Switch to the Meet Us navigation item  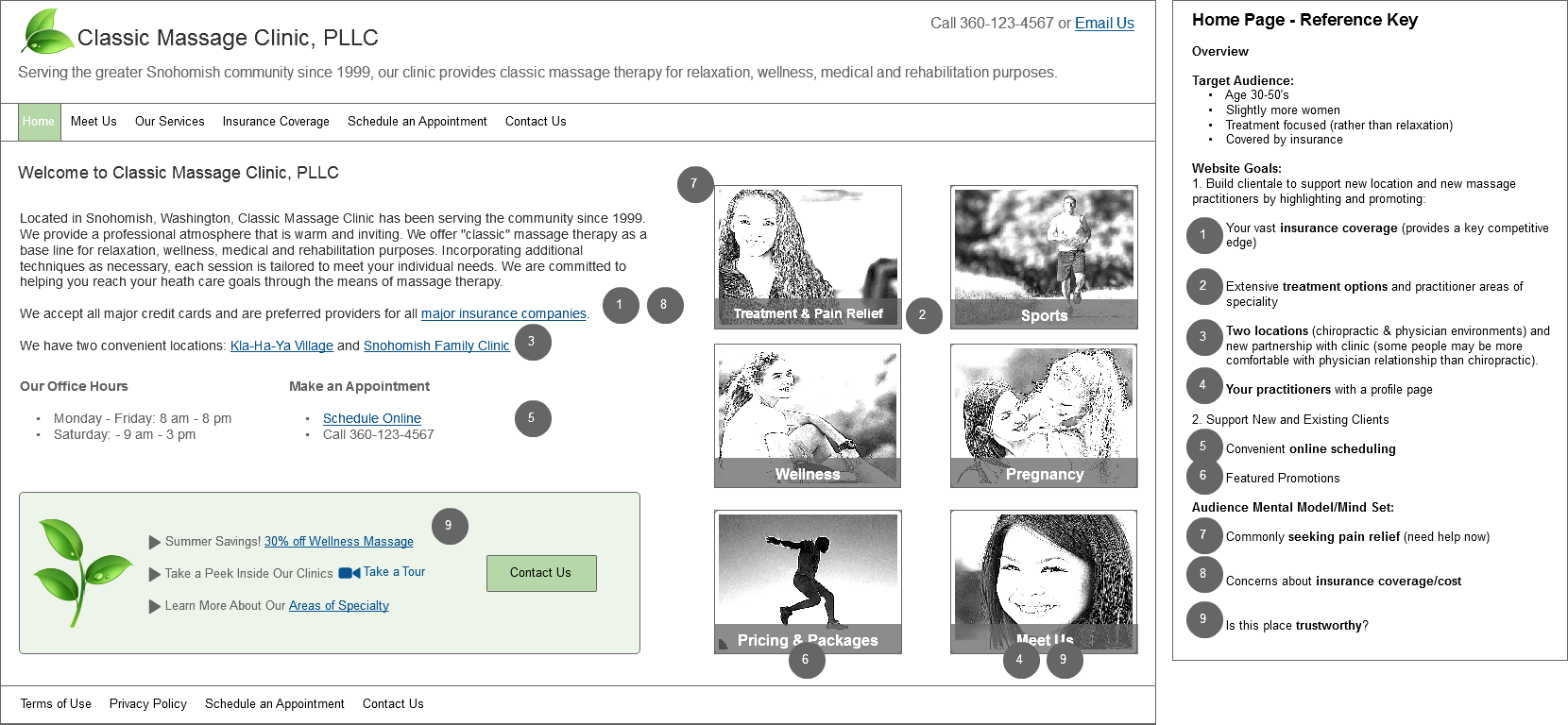coord(94,122)
